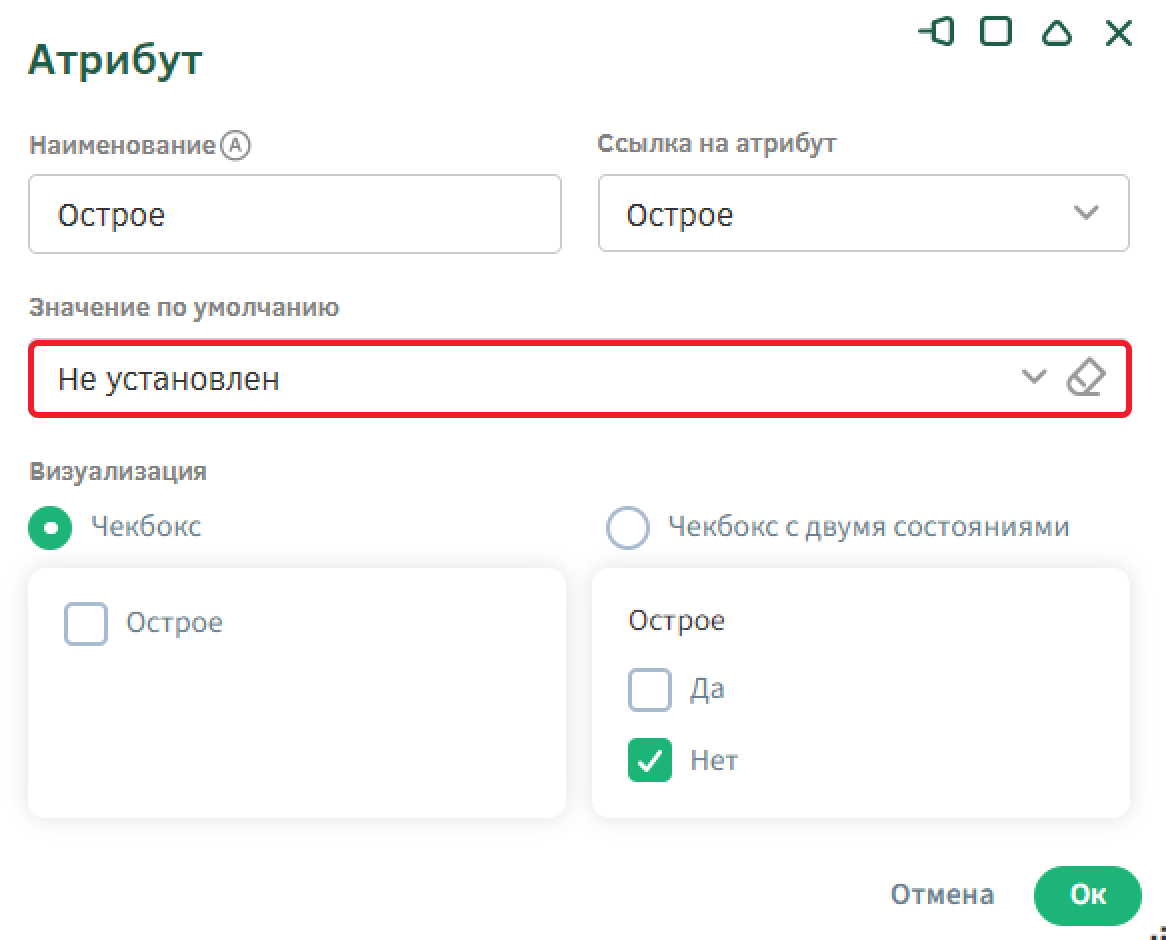
Task: Click into the Наименование text field
Action: click(295, 215)
